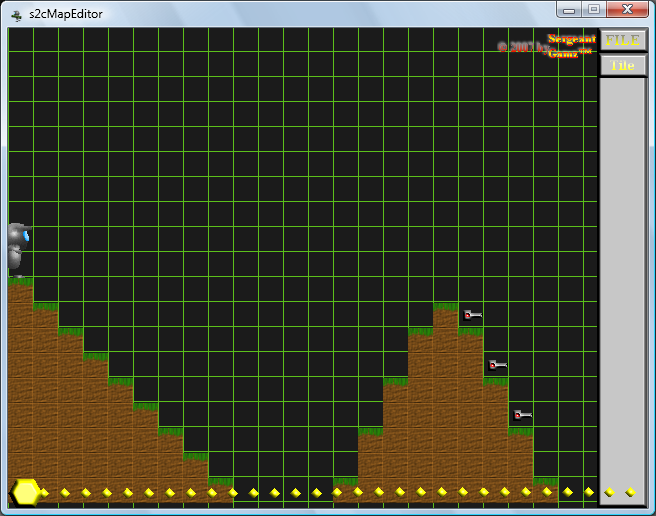Select the highest gun turret on the hill
The height and width of the screenshot is (516, 656).
click(x=473, y=315)
